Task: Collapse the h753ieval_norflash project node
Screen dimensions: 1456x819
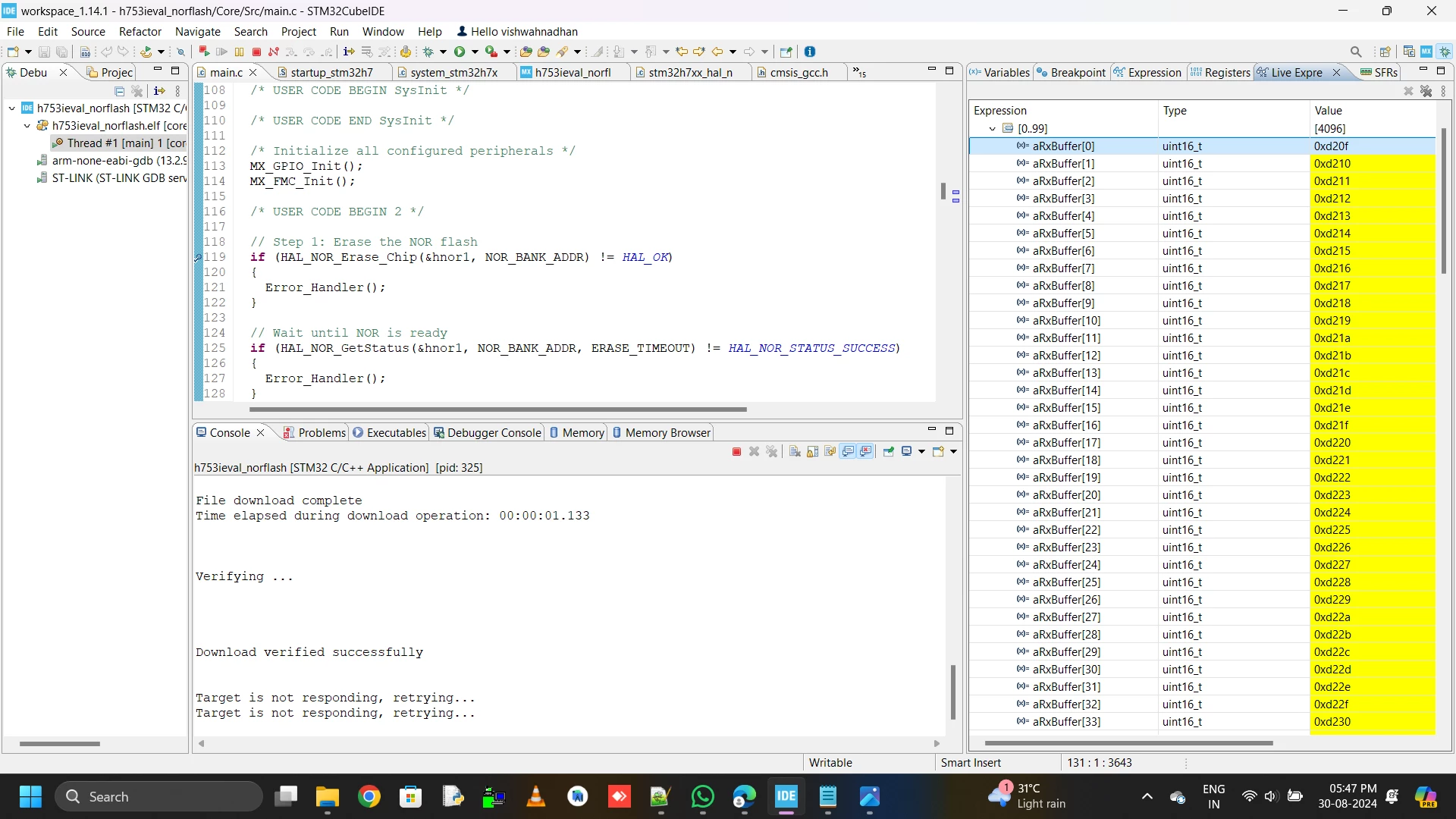Action: click(12, 108)
